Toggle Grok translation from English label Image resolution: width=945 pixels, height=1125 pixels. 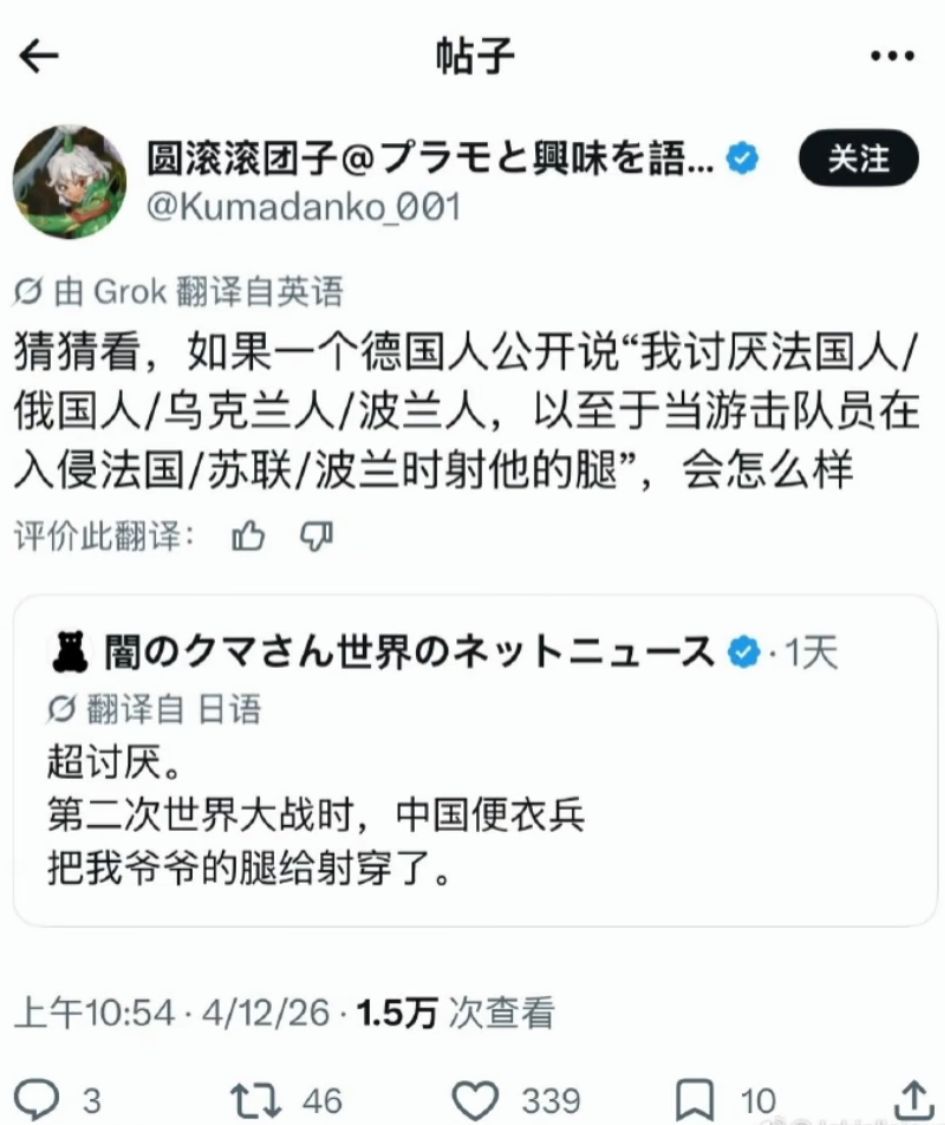coord(178,291)
